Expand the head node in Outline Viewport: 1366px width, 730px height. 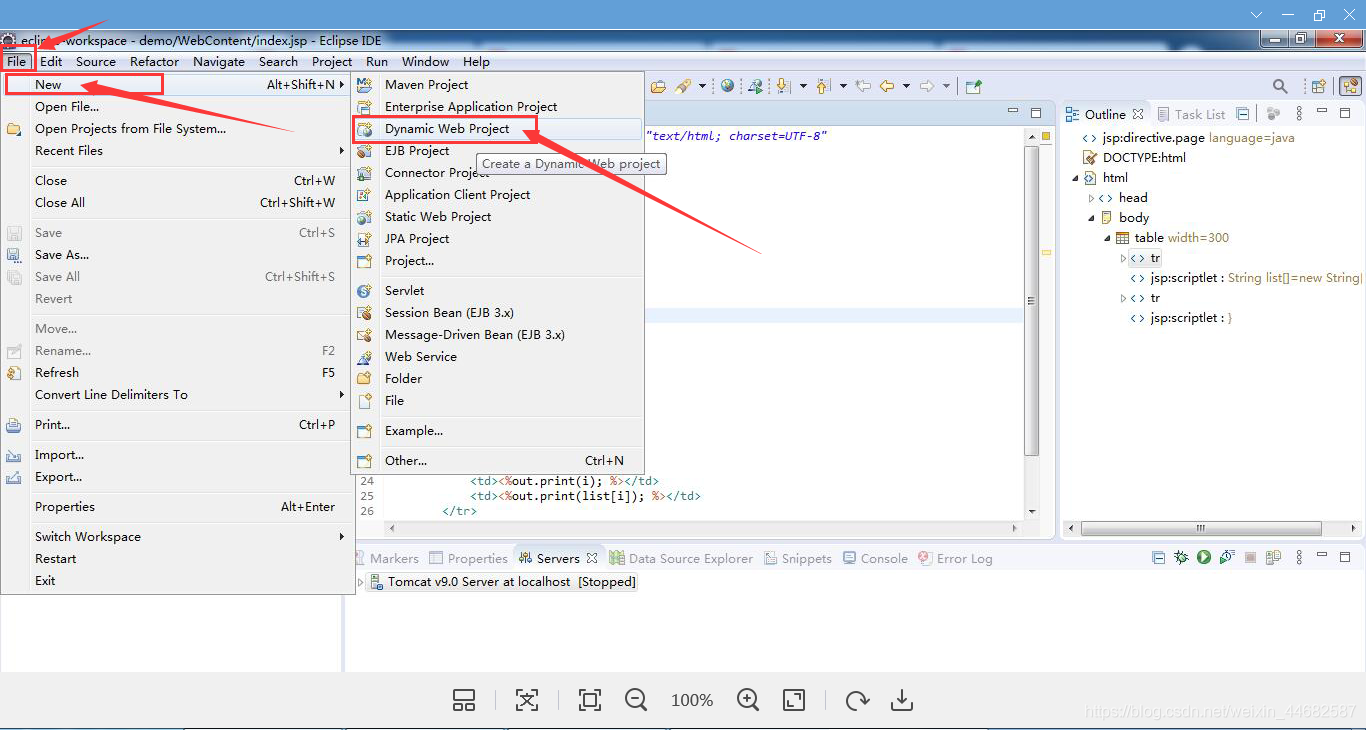click(x=1092, y=198)
